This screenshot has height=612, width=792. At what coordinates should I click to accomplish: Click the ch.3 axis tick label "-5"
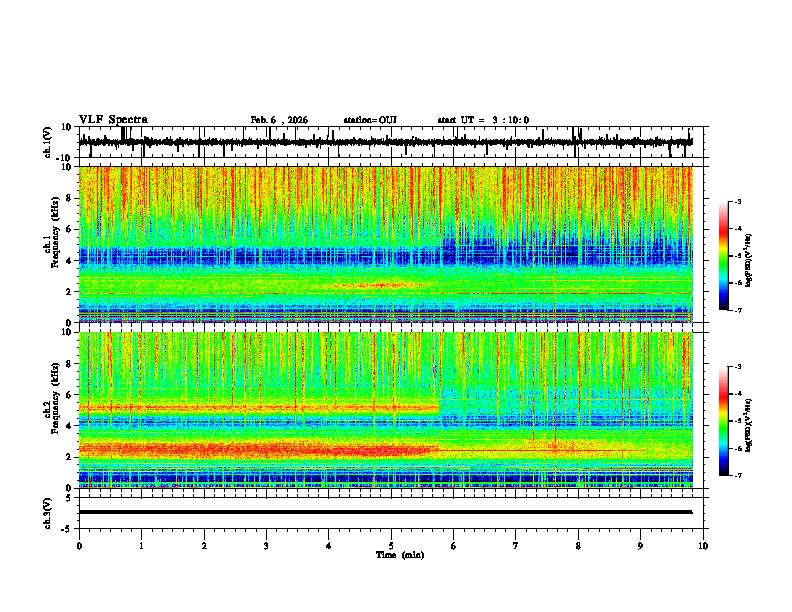pos(67,529)
